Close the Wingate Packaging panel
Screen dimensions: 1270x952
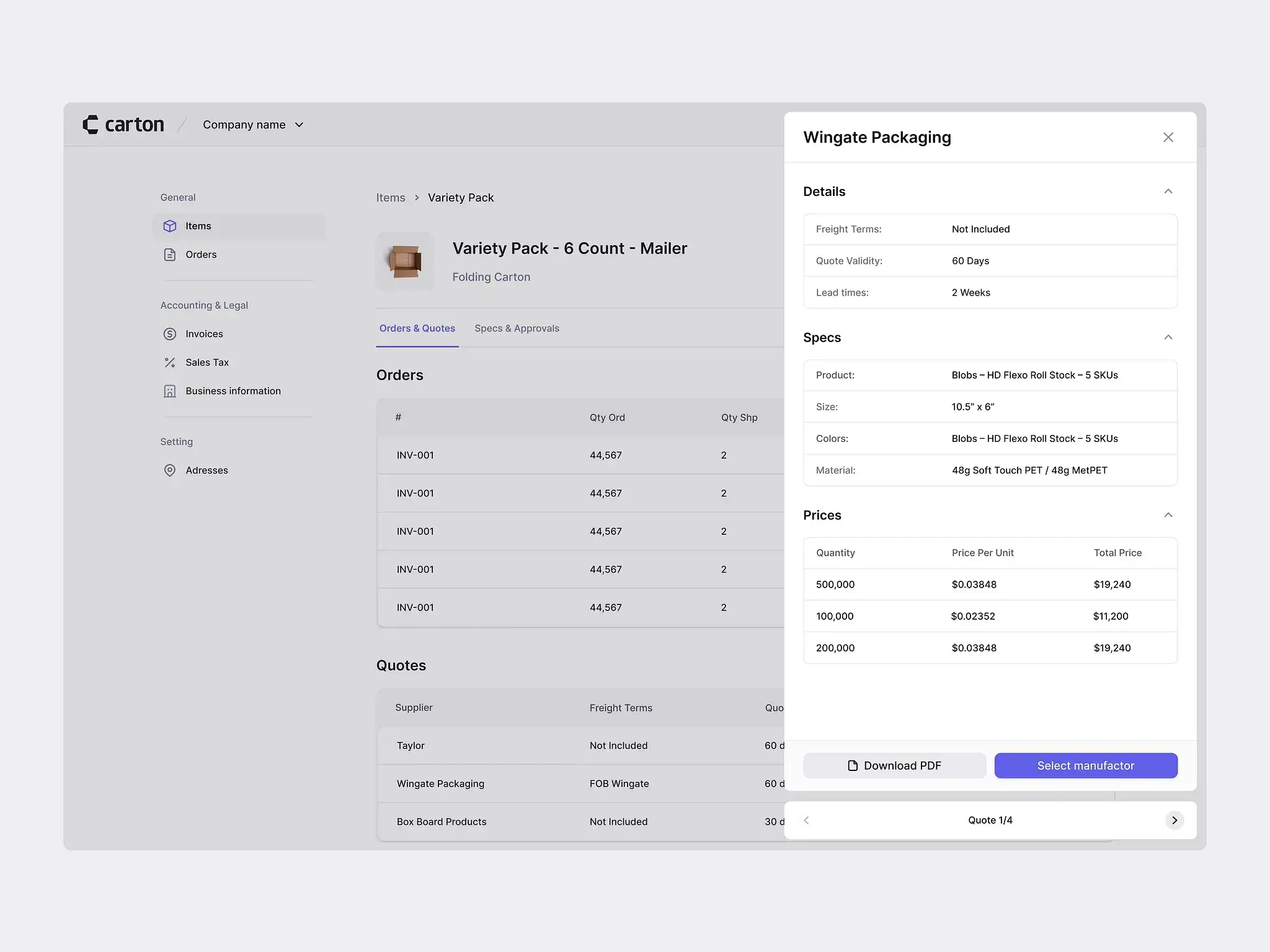(1168, 137)
